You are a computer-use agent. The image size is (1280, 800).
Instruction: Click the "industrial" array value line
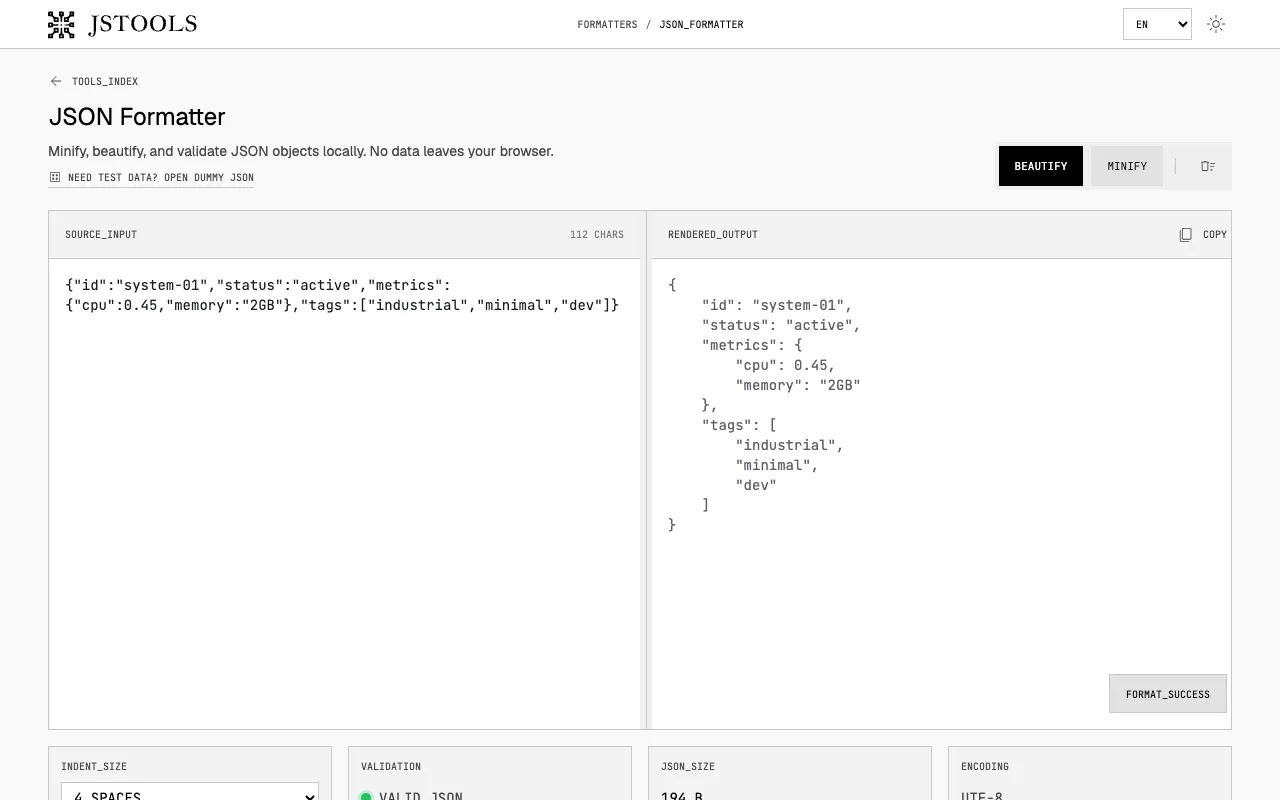pos(790,445)
